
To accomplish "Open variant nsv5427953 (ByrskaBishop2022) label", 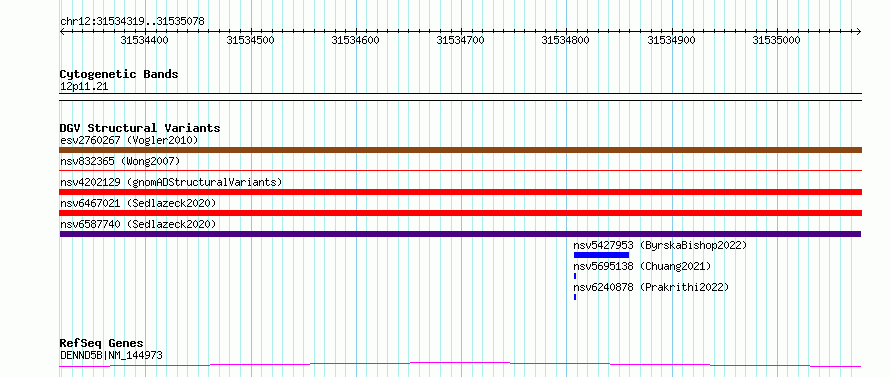I will (x=660, y=245).
